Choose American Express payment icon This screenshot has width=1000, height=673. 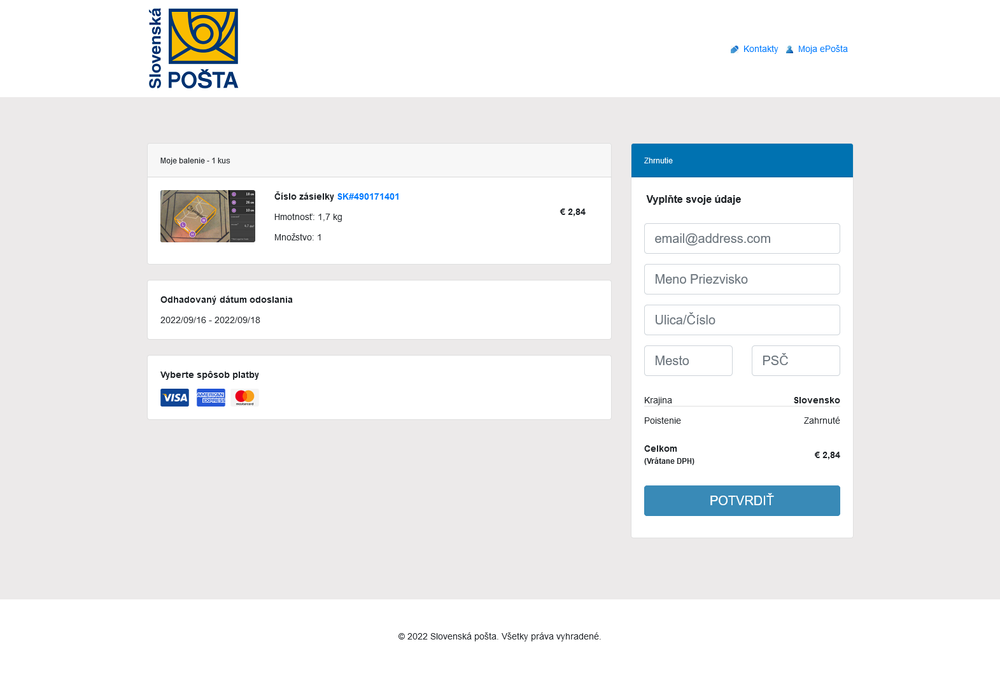(211, 398)
